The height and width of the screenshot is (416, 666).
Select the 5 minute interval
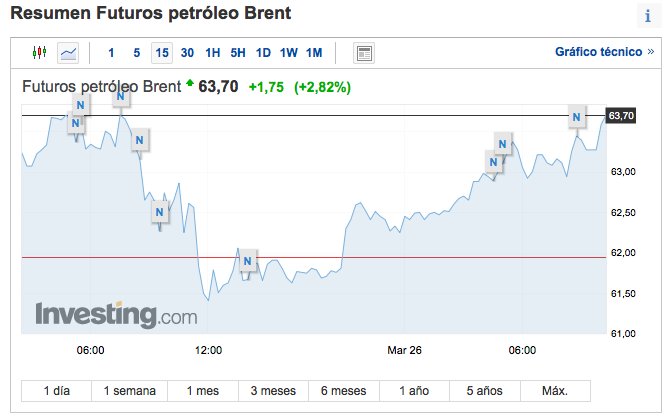coord(137,52)
